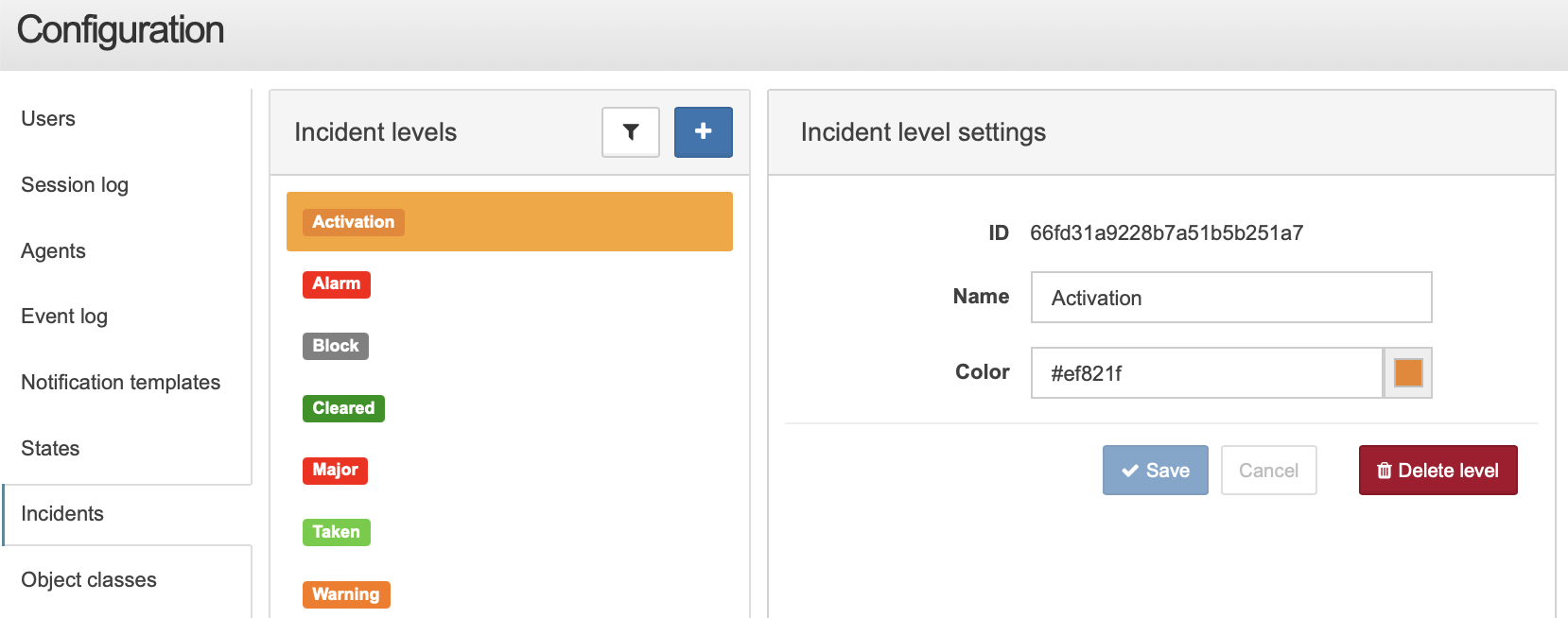
Task: Open Object classes in sidebar
Action: 89,580
